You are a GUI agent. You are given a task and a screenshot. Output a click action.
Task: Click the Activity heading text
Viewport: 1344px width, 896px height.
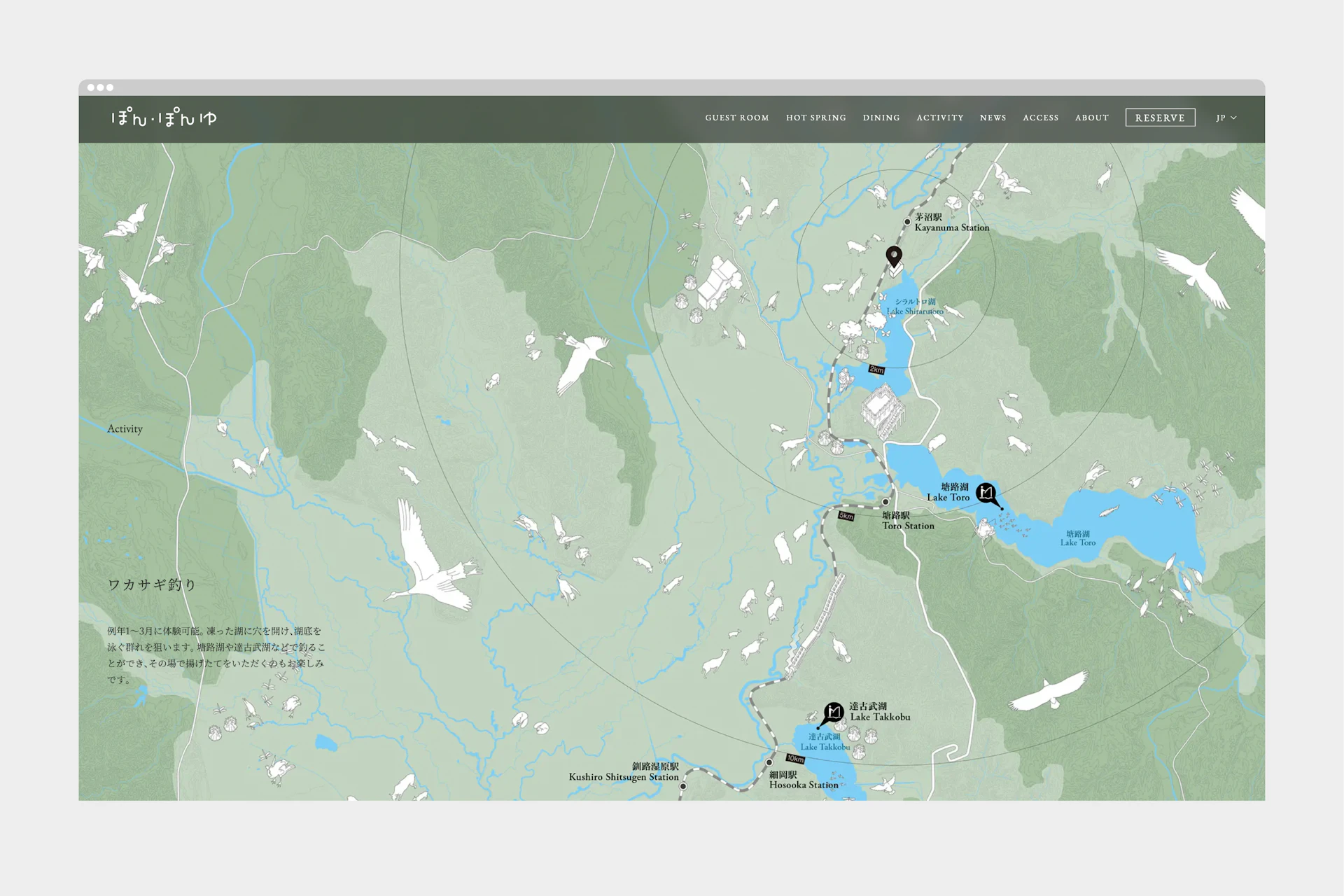pyautogui.click(x=125, y=428)
